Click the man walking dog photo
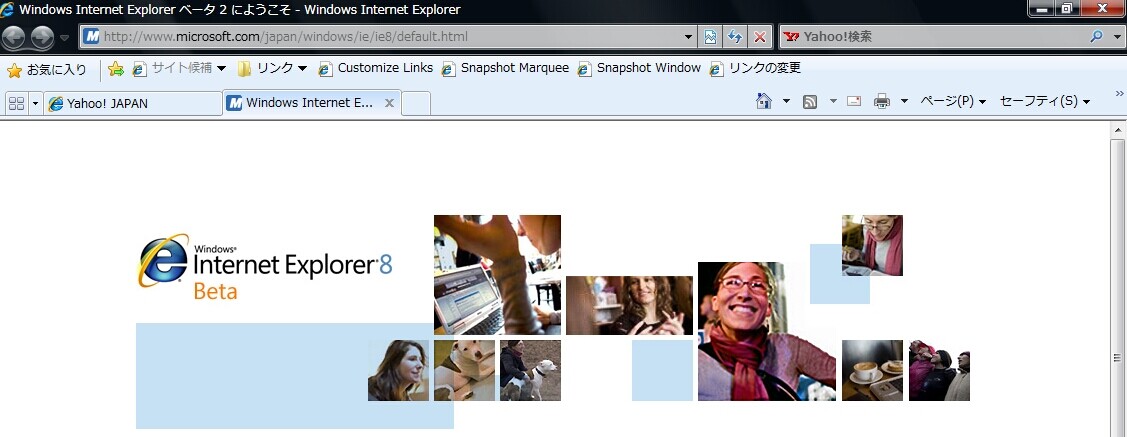Viewport: 1127px width, 437px height. coord(530,370)
